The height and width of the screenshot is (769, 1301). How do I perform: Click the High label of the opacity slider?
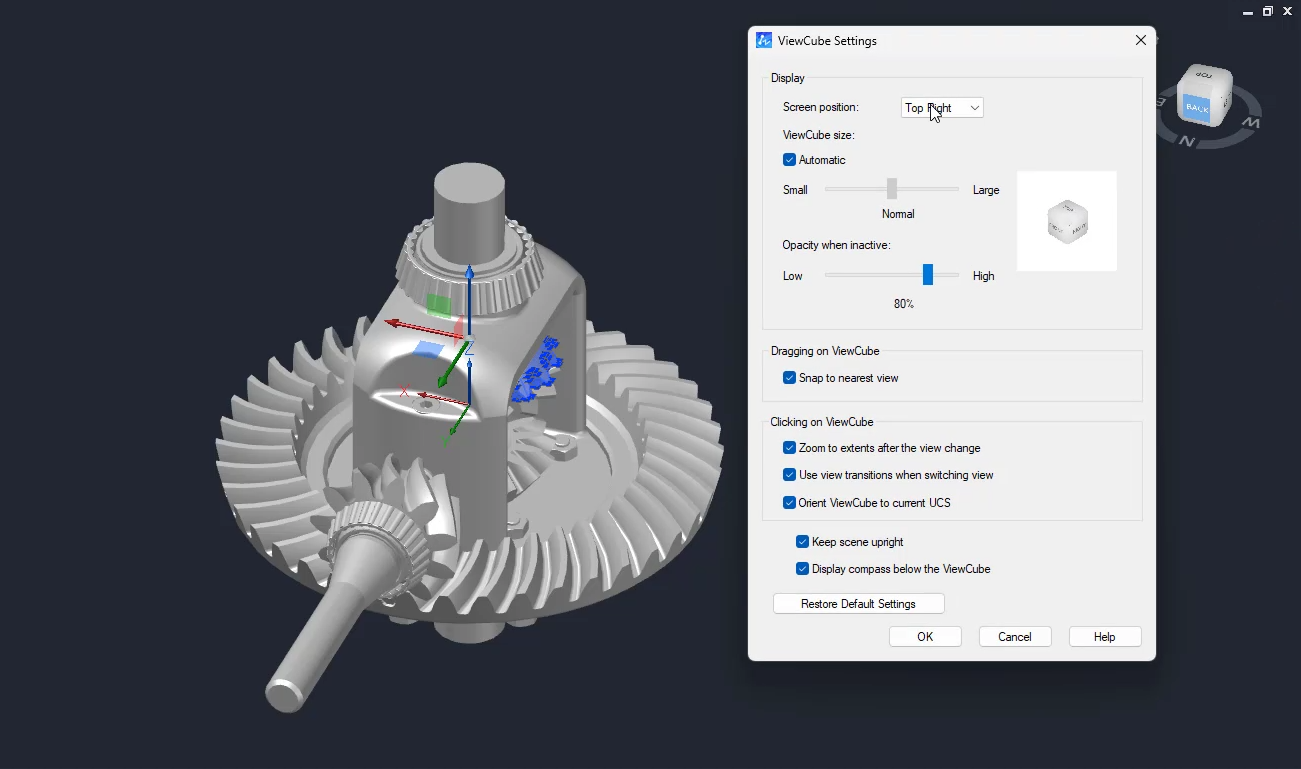point(984,276)
